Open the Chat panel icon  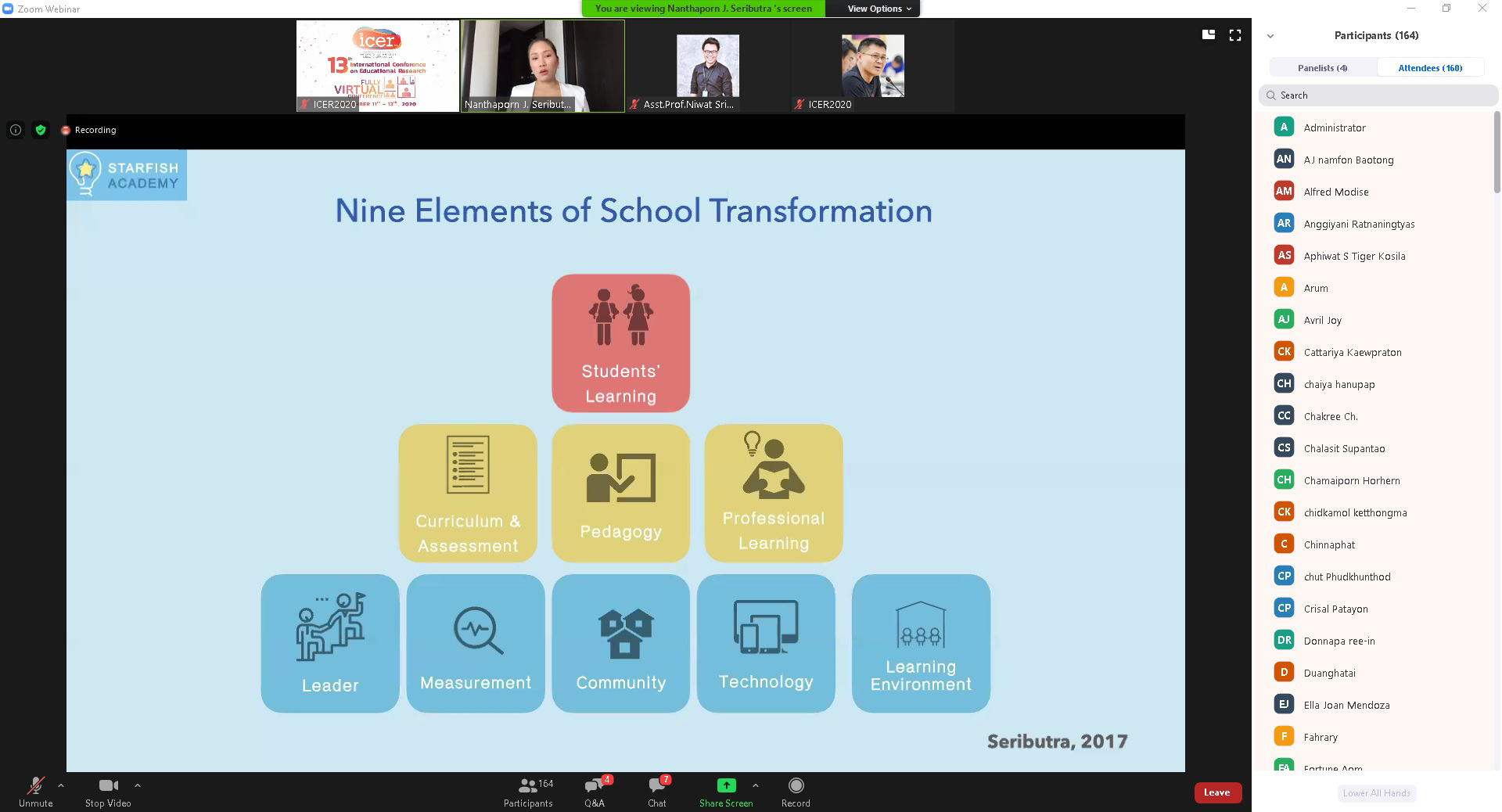(x=657, y=787)
